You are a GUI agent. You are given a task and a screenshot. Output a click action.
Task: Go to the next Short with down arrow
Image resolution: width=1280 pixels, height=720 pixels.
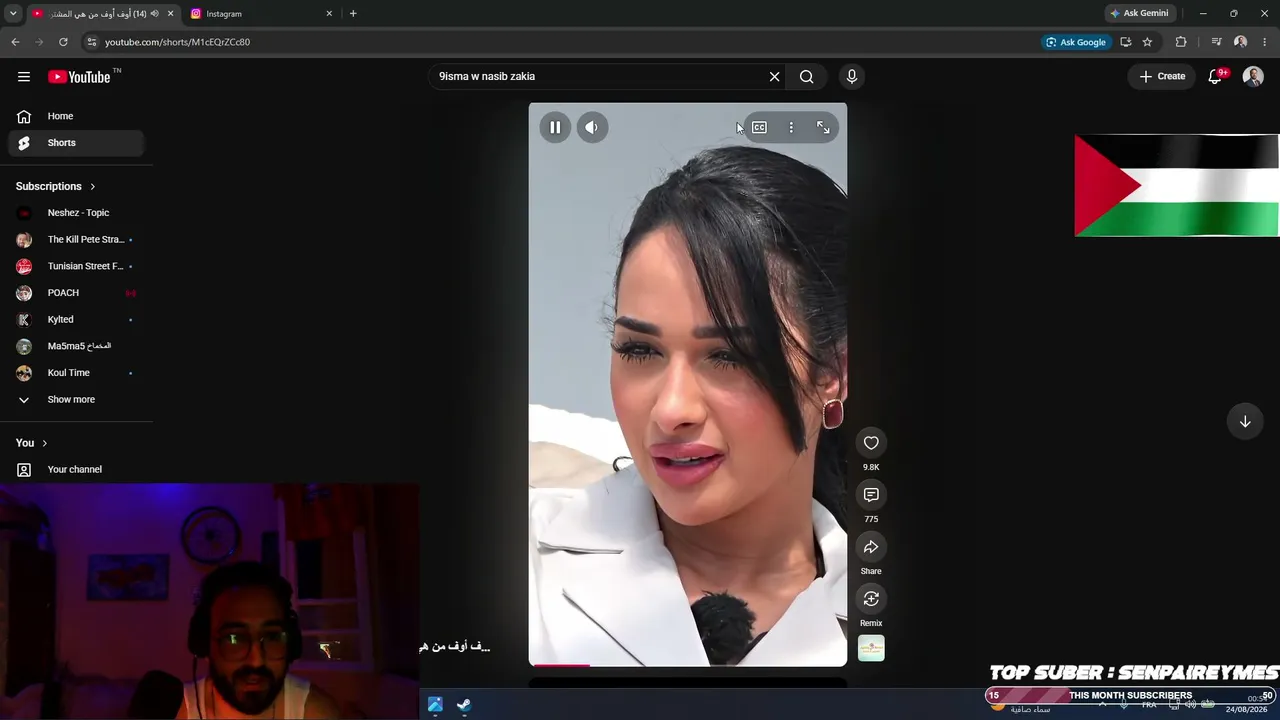pos(1245,421)
